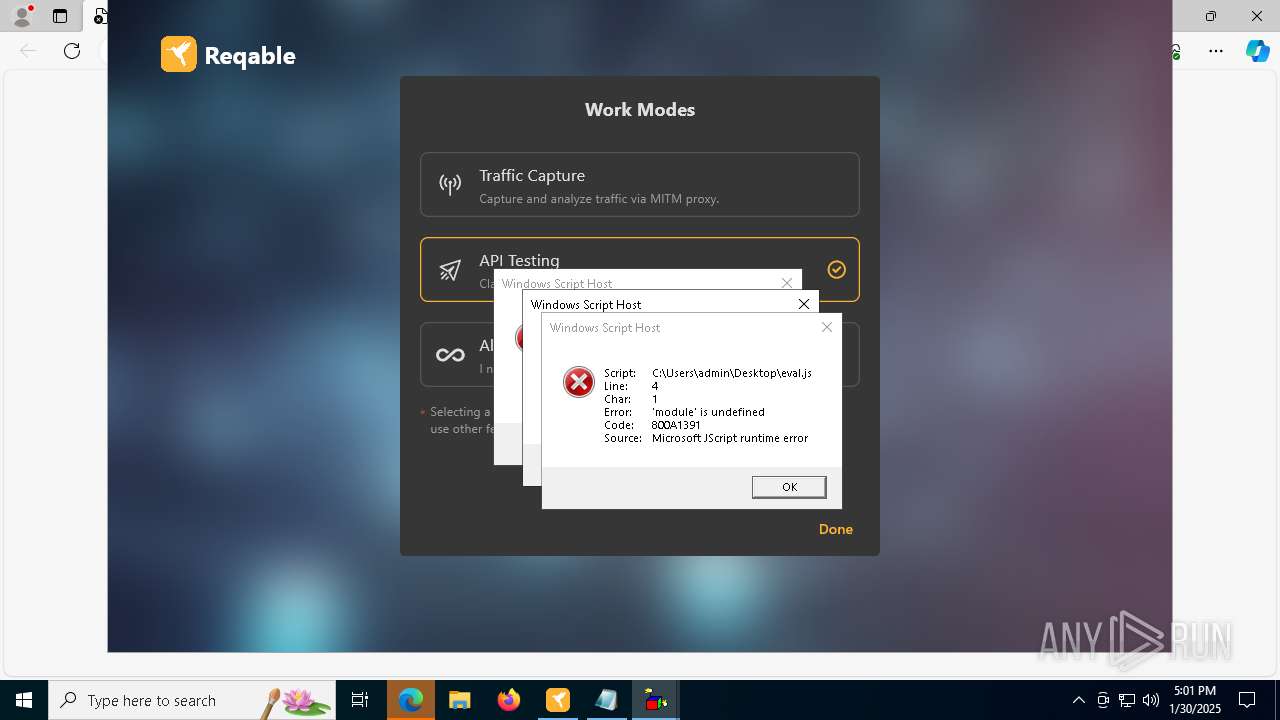Open the Copilot icon in Edge
1280x720 pixels.
point(1257,51)
